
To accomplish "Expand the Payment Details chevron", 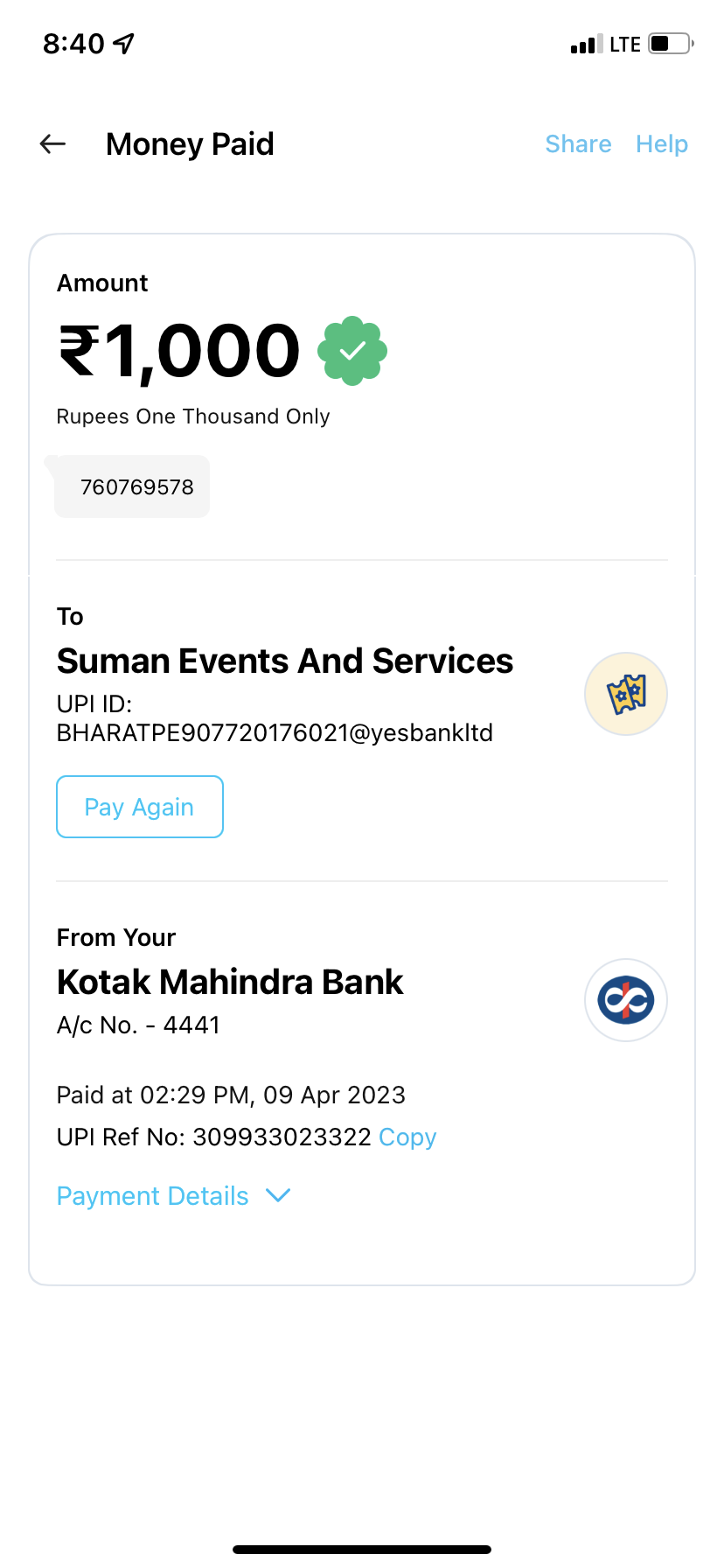I will pos(278,1195).
